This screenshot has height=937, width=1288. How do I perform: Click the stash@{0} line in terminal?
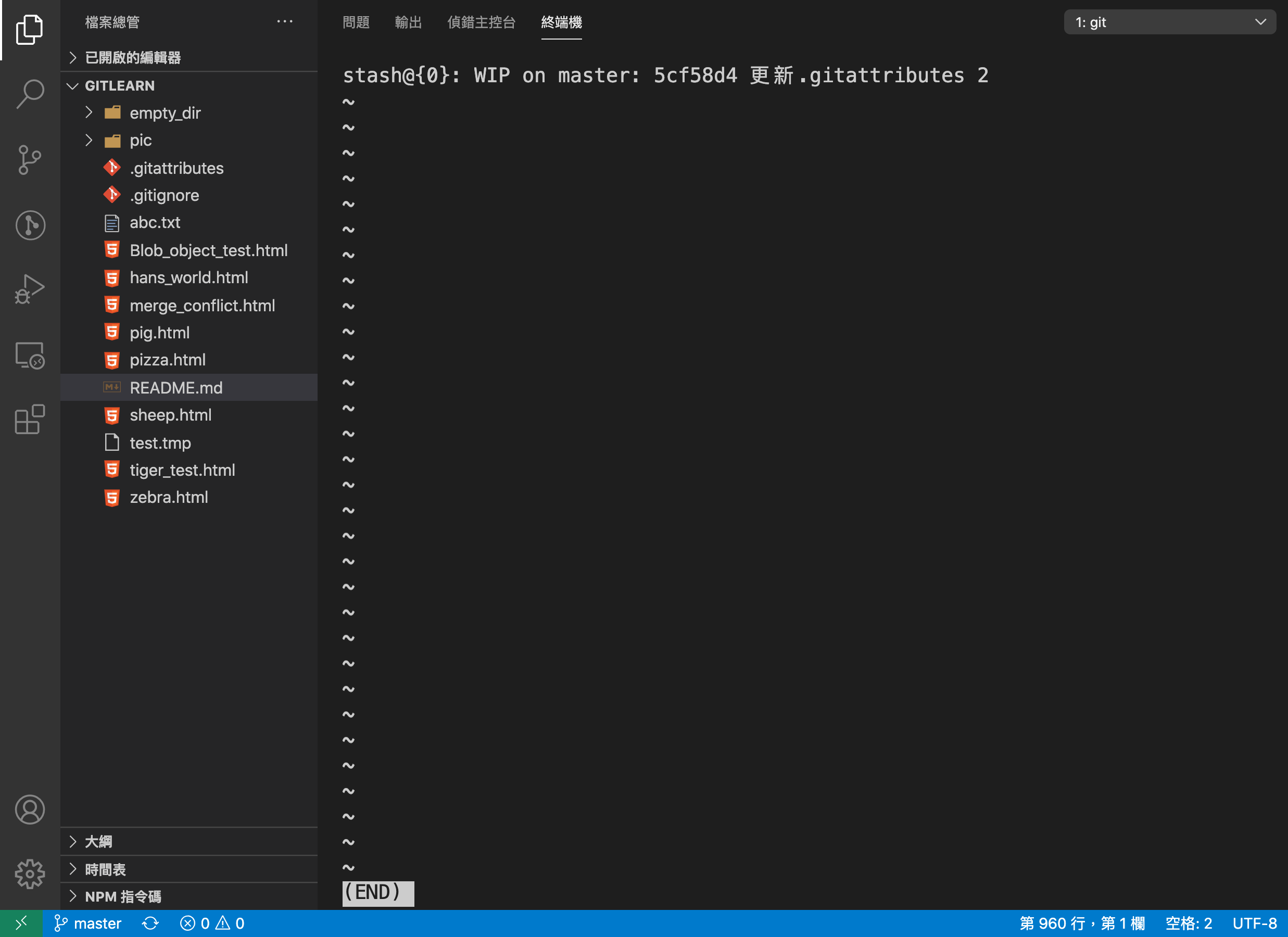click(x=665, y=75)
